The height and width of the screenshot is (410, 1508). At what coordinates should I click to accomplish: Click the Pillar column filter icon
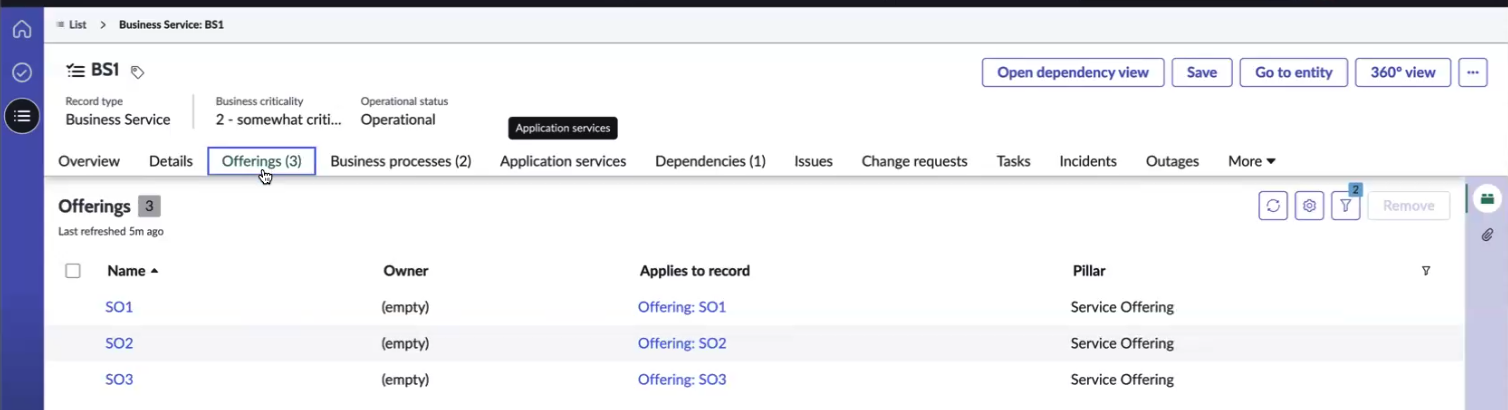pos(1426,271)
